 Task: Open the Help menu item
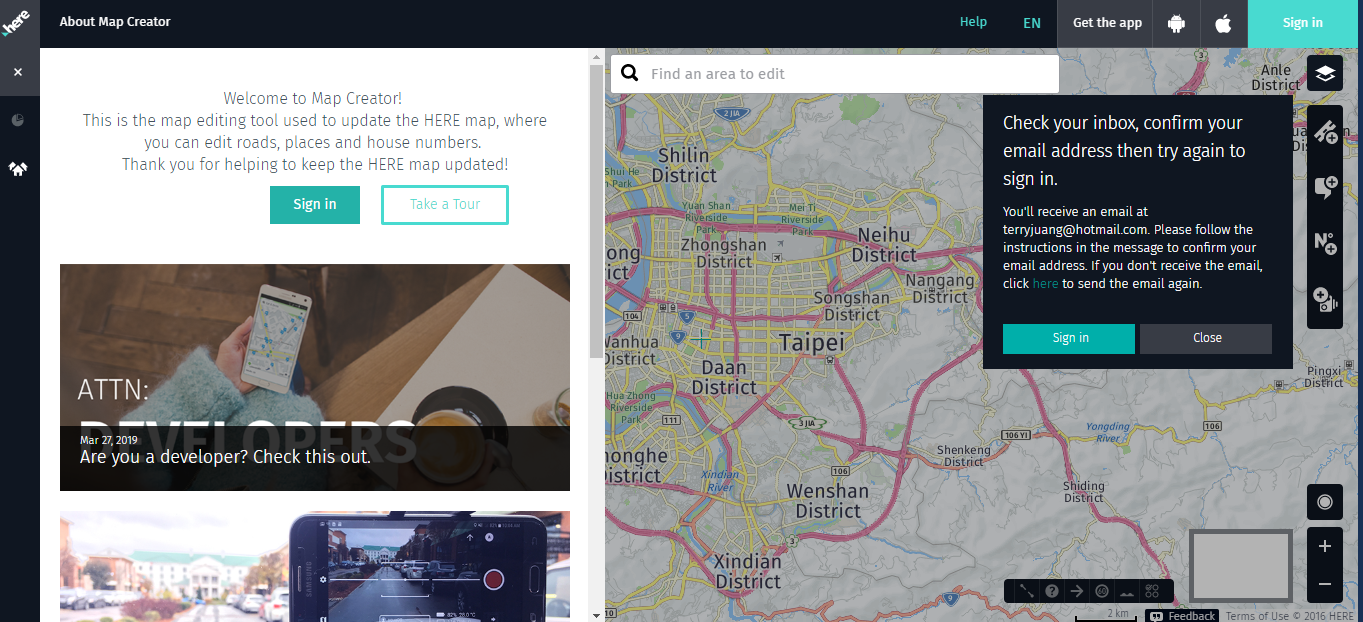(973, 22)
